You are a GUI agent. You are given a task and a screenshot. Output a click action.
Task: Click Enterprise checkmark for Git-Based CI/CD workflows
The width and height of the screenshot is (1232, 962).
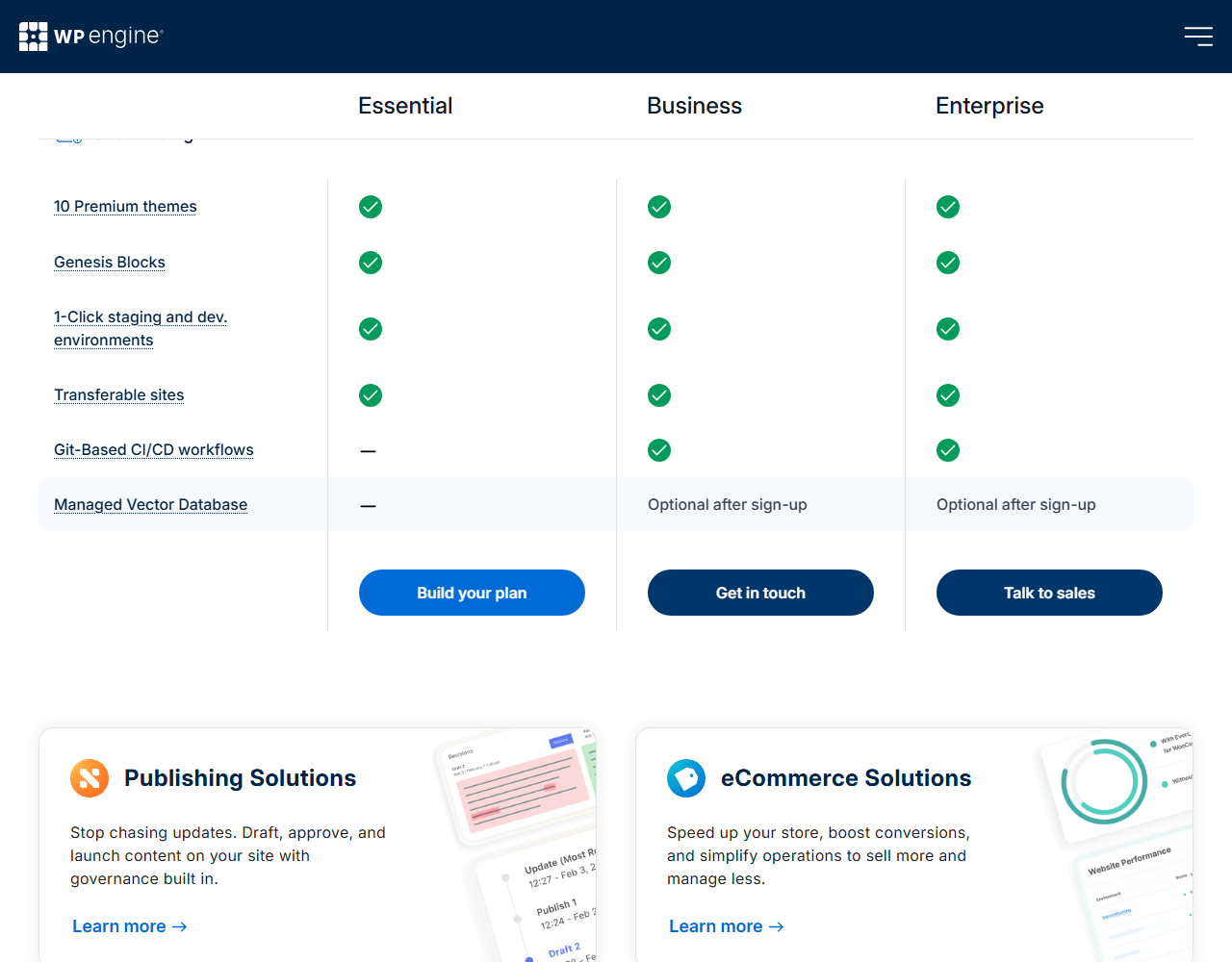[x=948, y=450]
